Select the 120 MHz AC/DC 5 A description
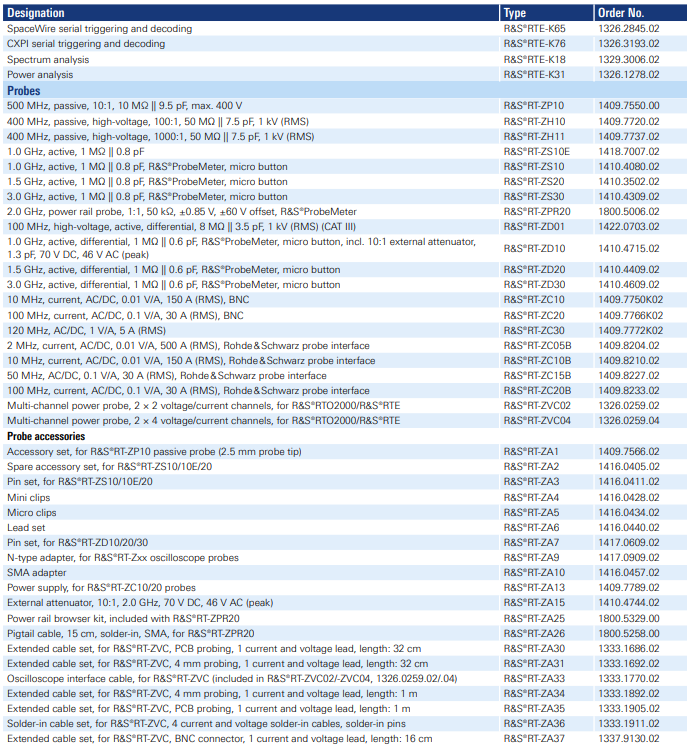 click(86, 331)
